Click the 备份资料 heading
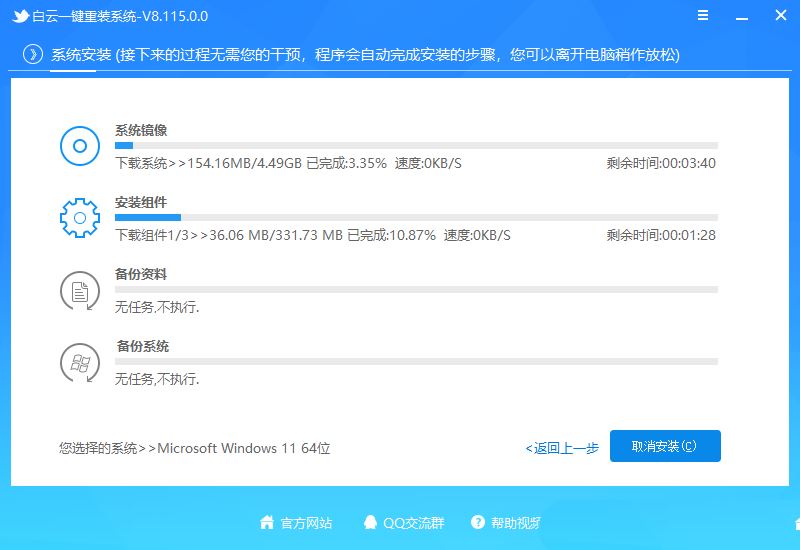Screen dimensions: 800x550 pyautogui.click(x=141, y=274)
